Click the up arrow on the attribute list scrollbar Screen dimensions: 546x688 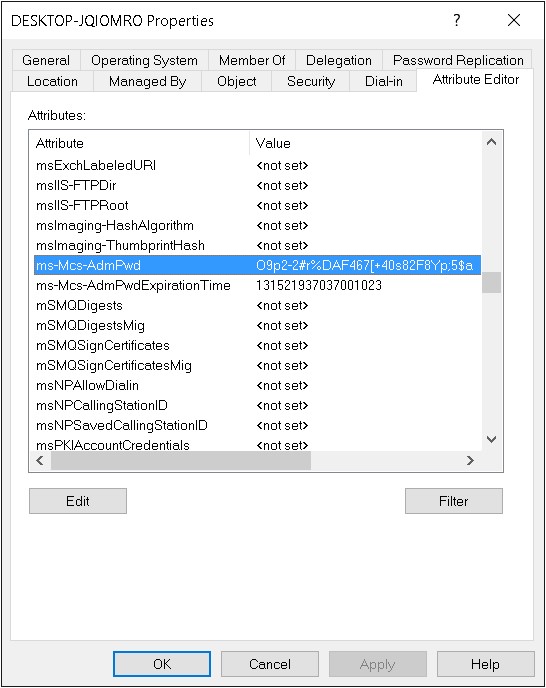point(492,142)
